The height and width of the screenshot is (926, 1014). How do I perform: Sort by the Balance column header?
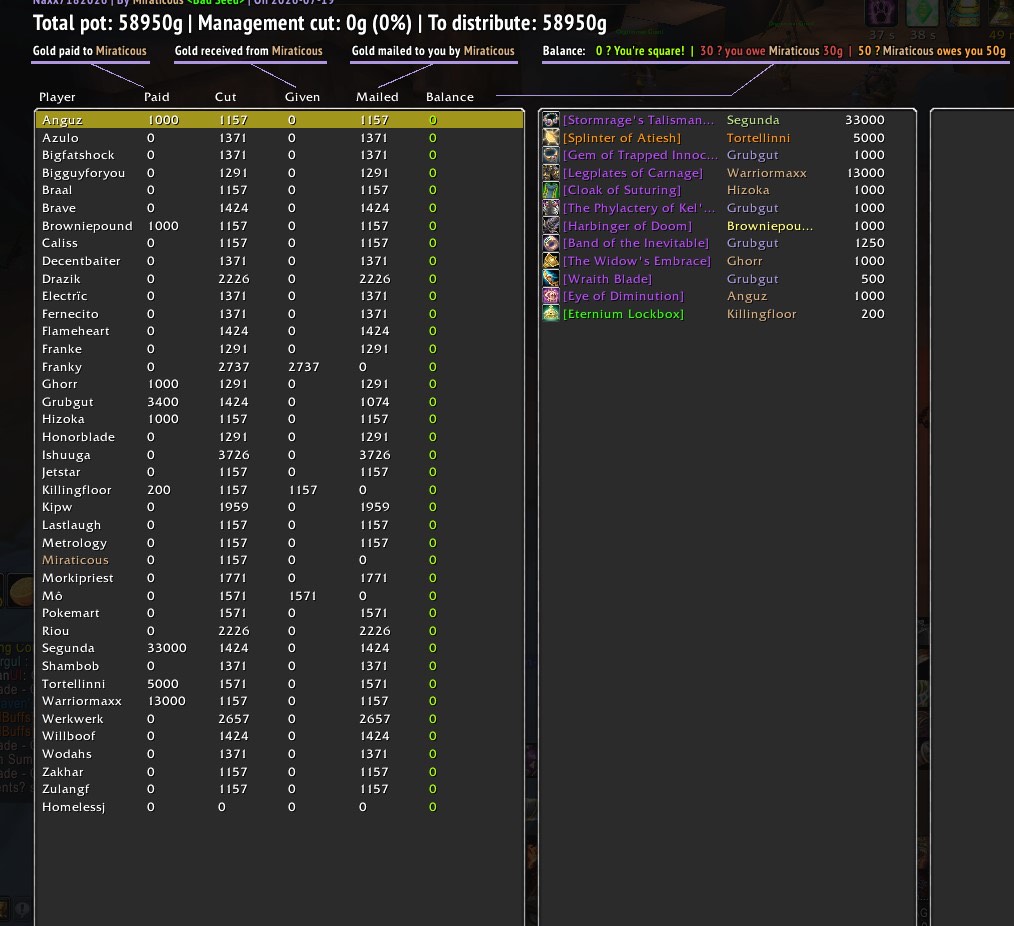(449, 97)
